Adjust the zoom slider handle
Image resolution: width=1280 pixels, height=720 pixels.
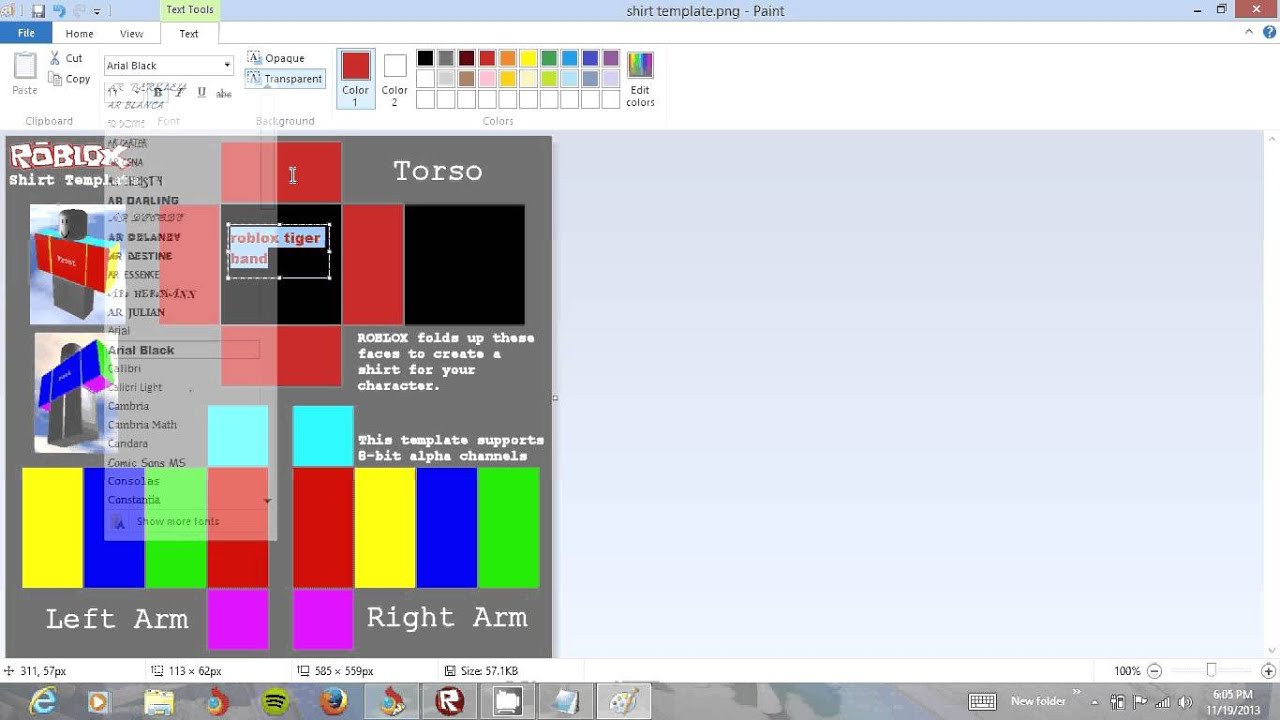click(x=1211, y=671)
